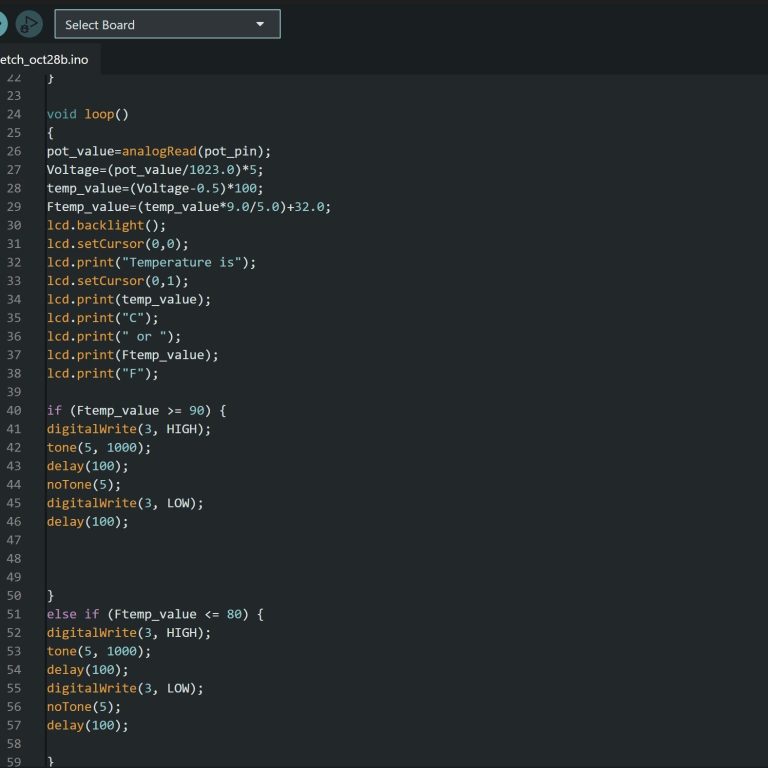The image size is (768, 768).
Task: Click the Start Debugging icon
Action: coord(30,24)
